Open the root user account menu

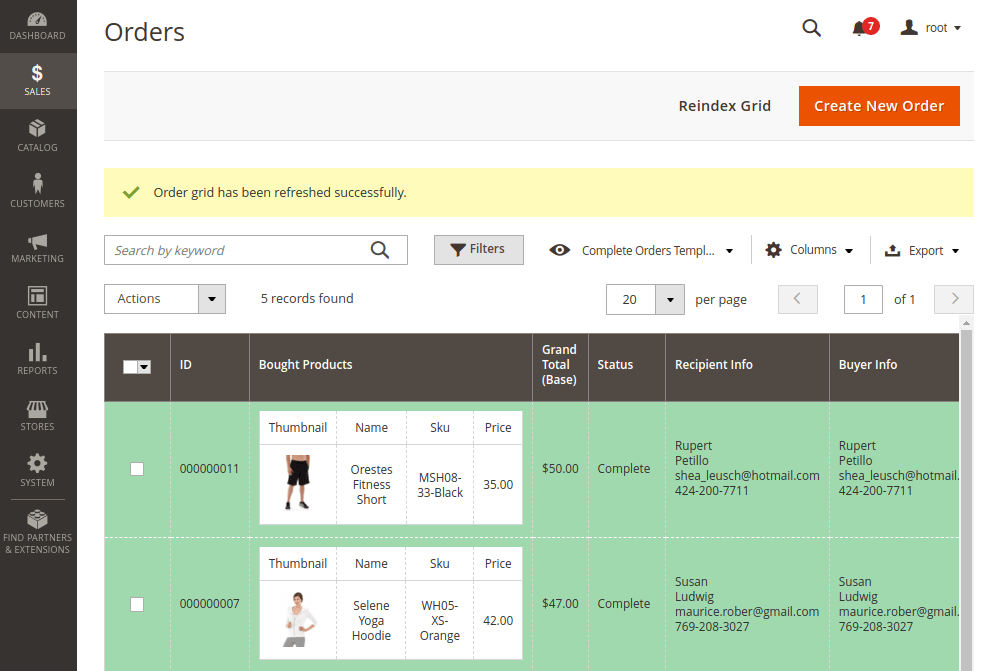click(x=931, y=28)
